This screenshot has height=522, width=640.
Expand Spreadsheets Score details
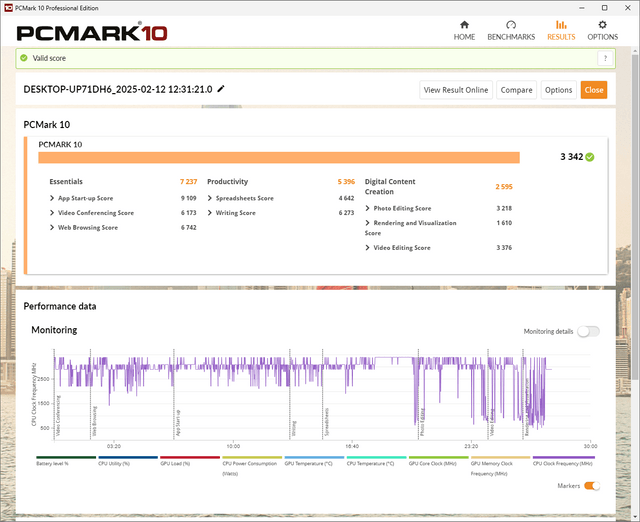pos(210,198)
